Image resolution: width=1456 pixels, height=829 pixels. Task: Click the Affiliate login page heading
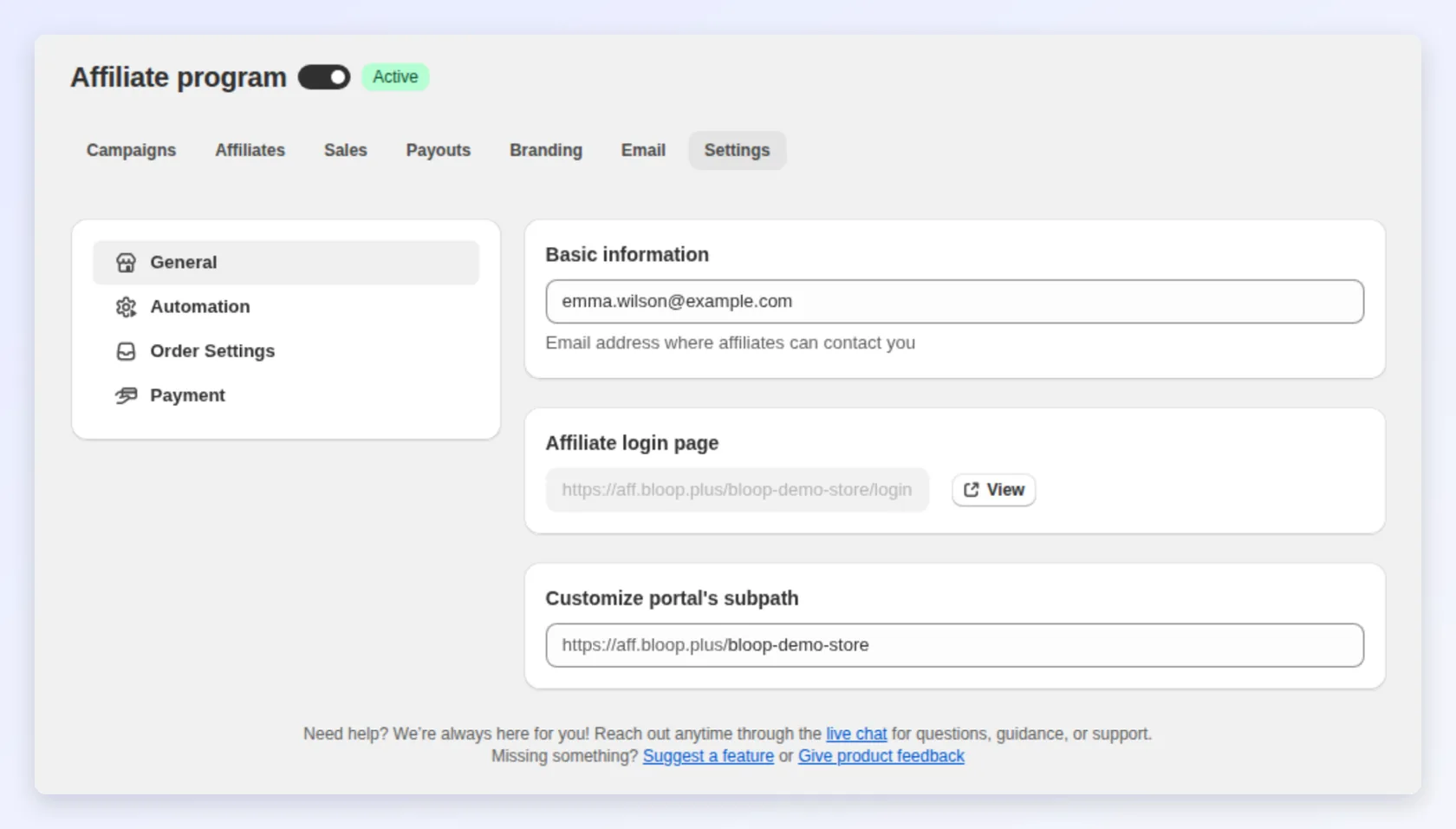click(x=632, y=443)
